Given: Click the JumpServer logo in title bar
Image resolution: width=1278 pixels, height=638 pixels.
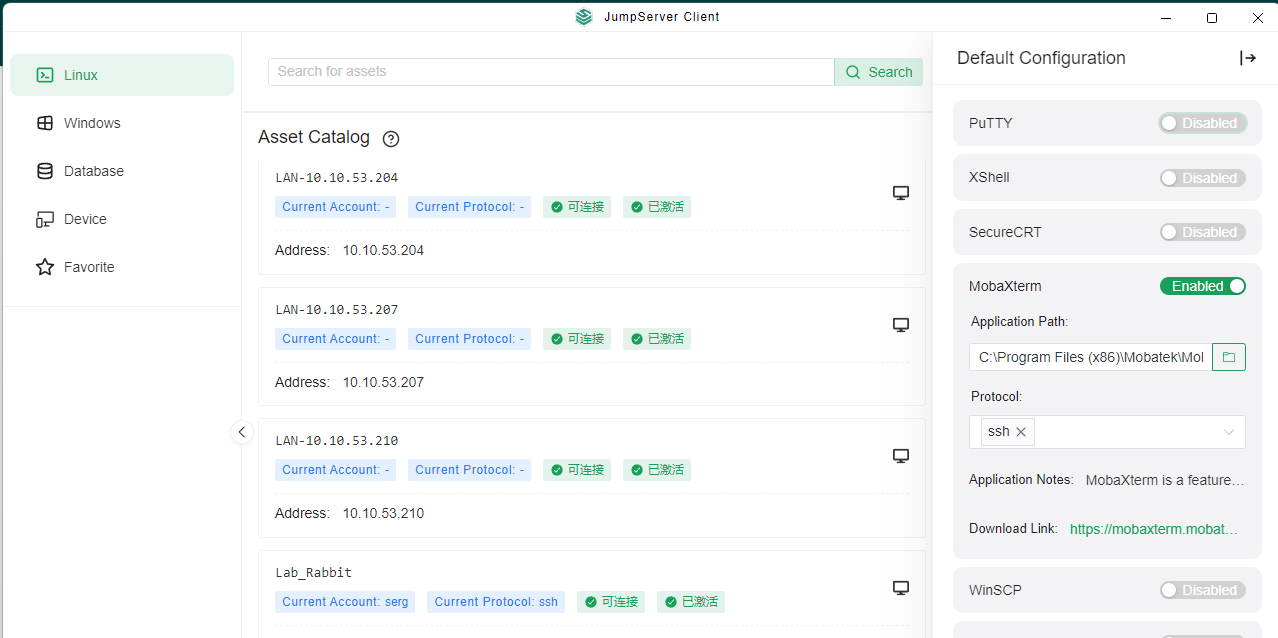Looking at the screenshot, I should coord(584,17).
